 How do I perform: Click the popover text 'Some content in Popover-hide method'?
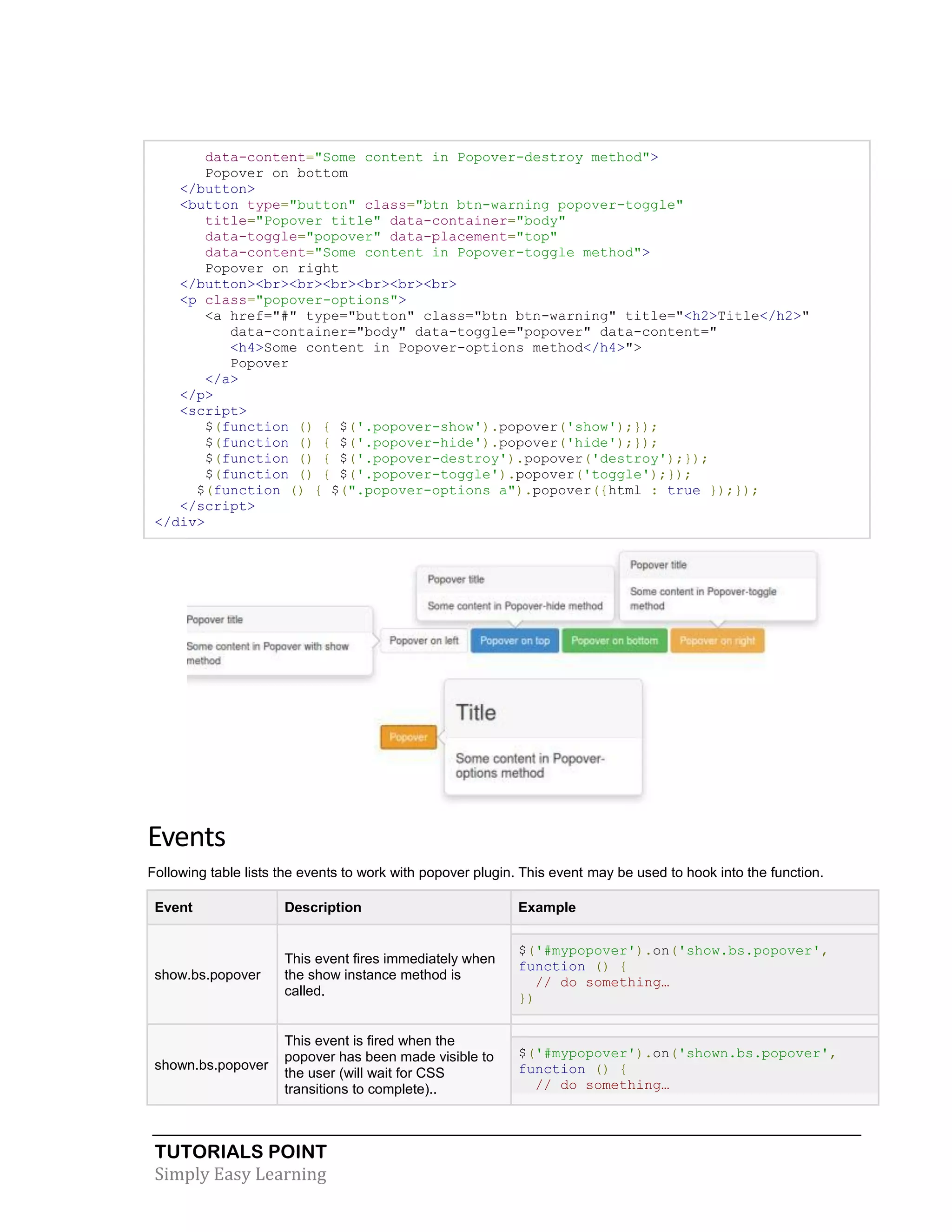coord(515,606)
